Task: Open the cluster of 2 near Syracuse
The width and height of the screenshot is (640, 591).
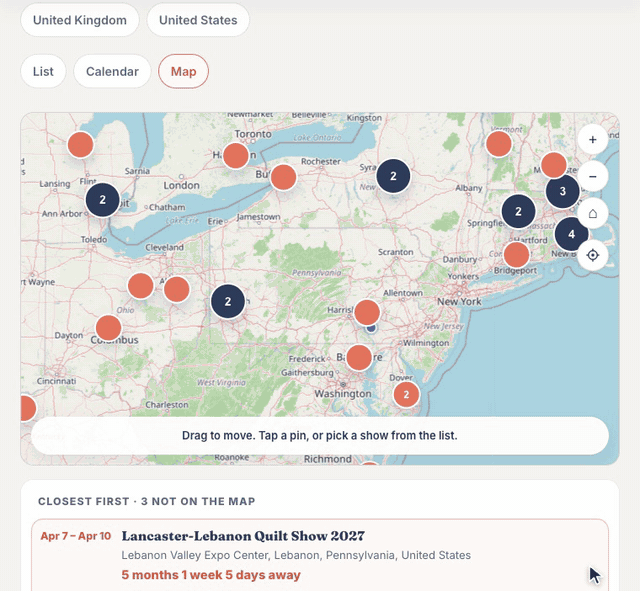Action: 393,176
